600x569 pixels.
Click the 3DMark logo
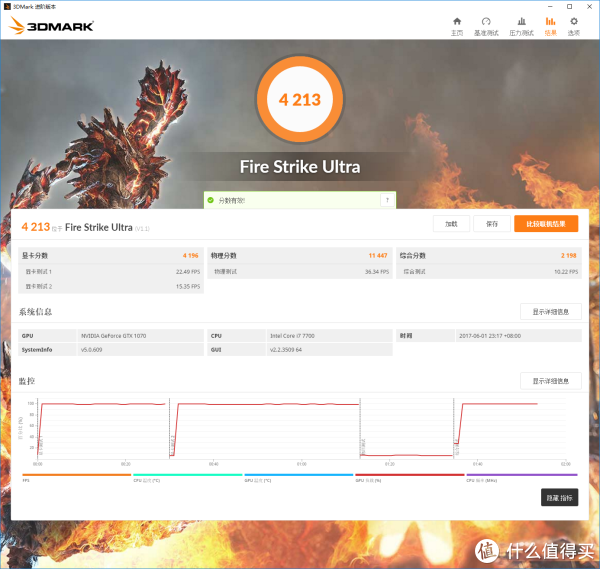(51, 26)
